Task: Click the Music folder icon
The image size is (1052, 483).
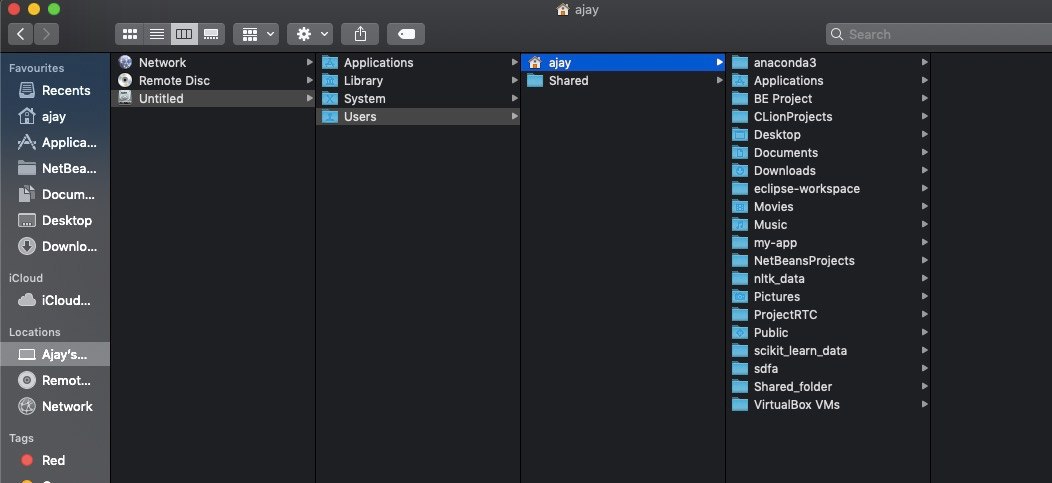Action: 739,225
